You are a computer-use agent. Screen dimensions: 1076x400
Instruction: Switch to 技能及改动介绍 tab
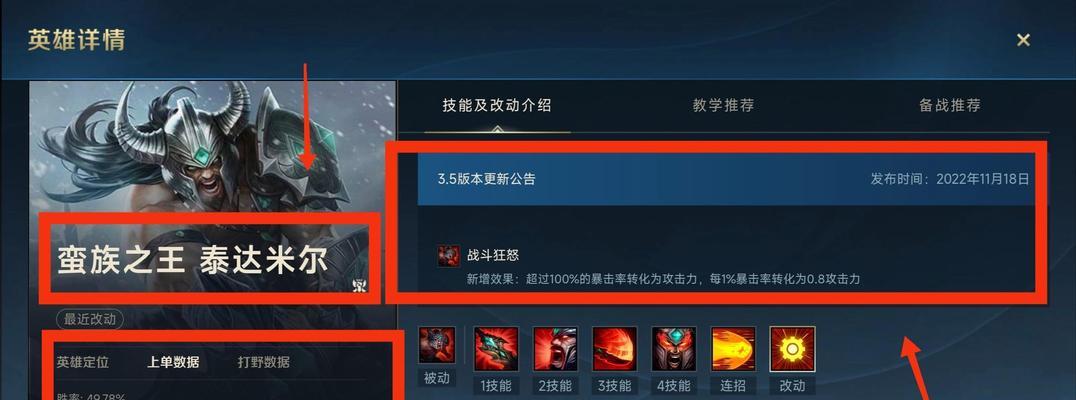pos(497,106)
